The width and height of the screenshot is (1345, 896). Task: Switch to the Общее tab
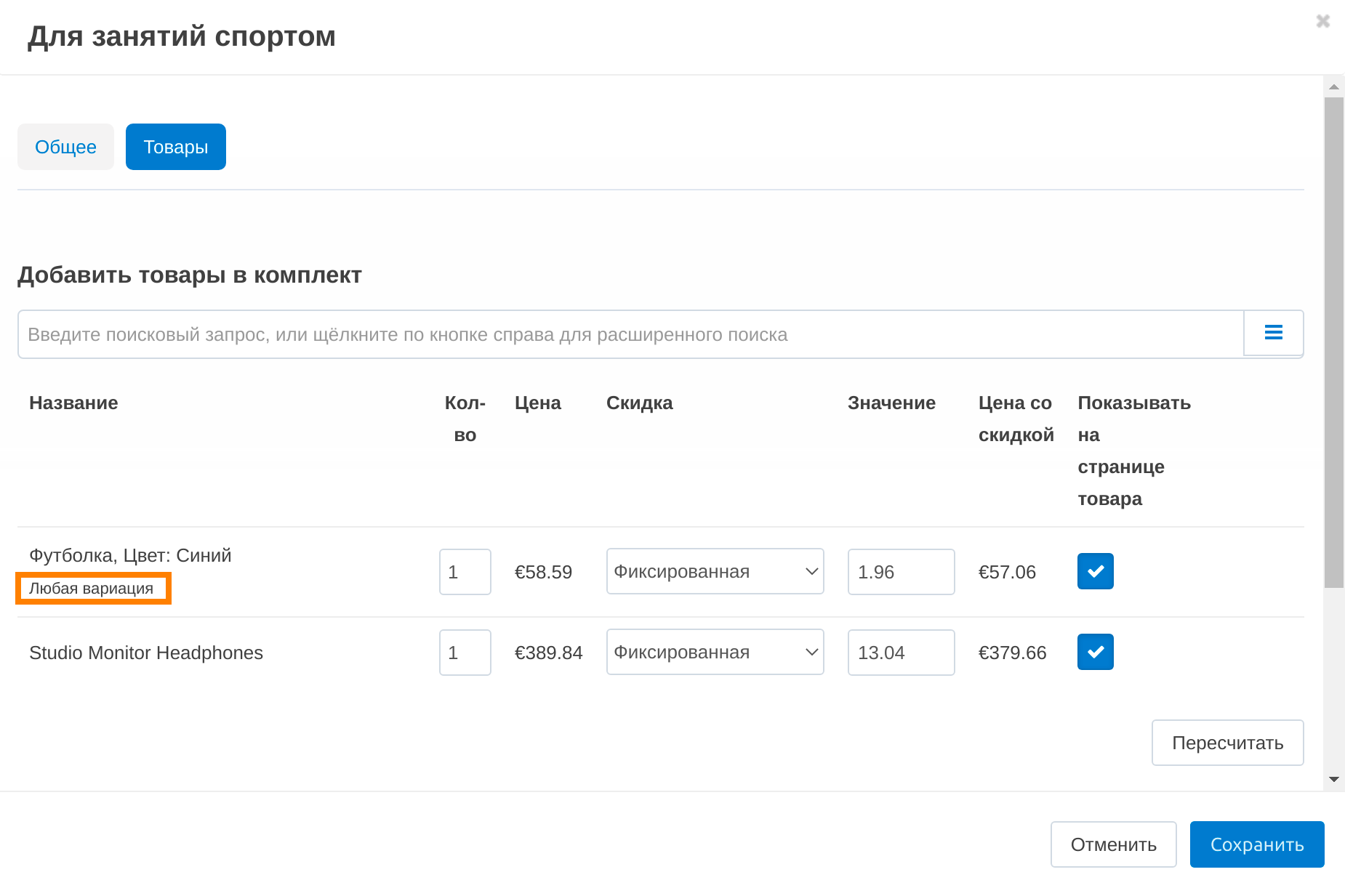pyautogui.click(x=65, y=147)
